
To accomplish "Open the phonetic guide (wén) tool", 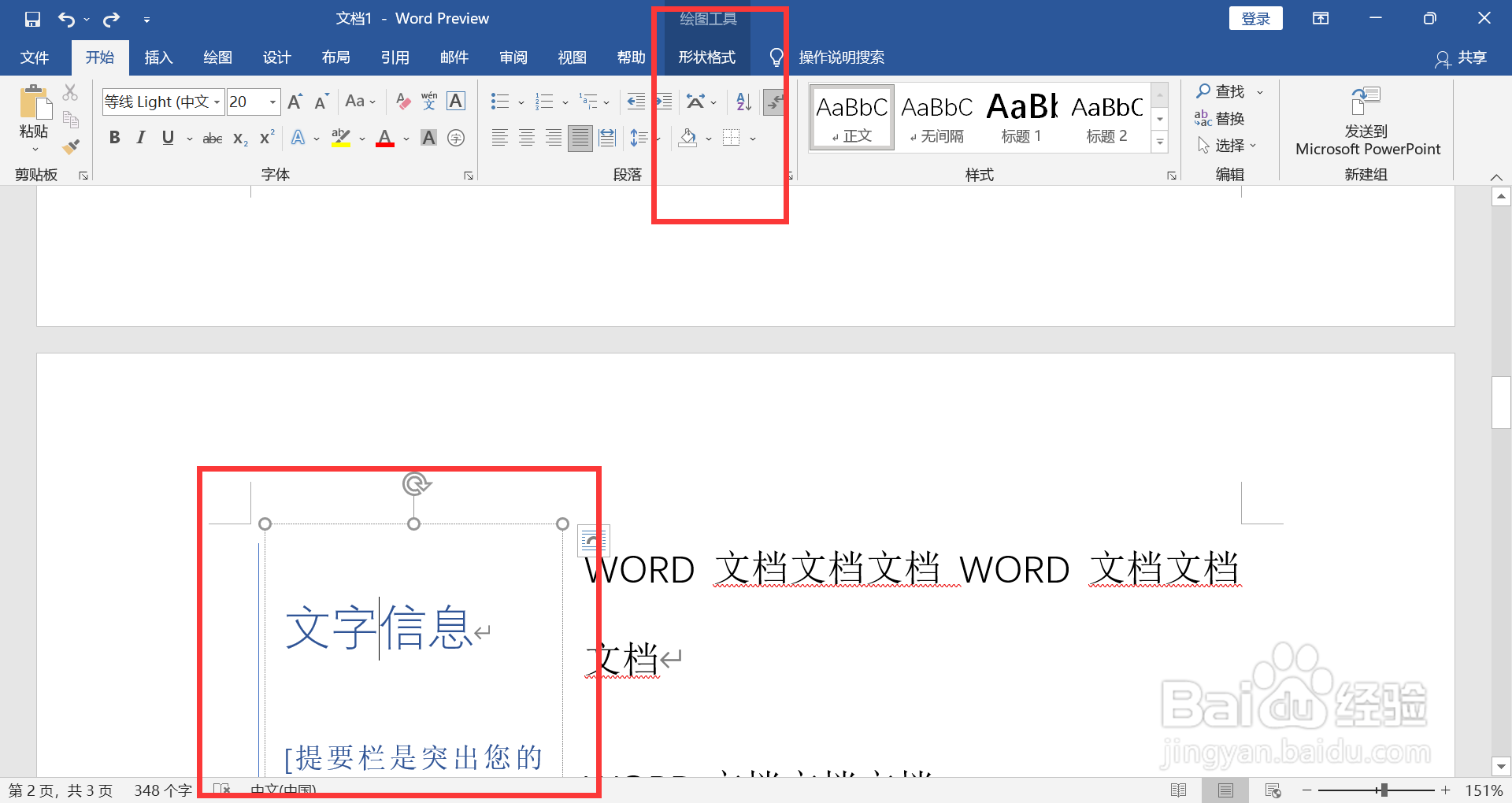I will 429,102.
